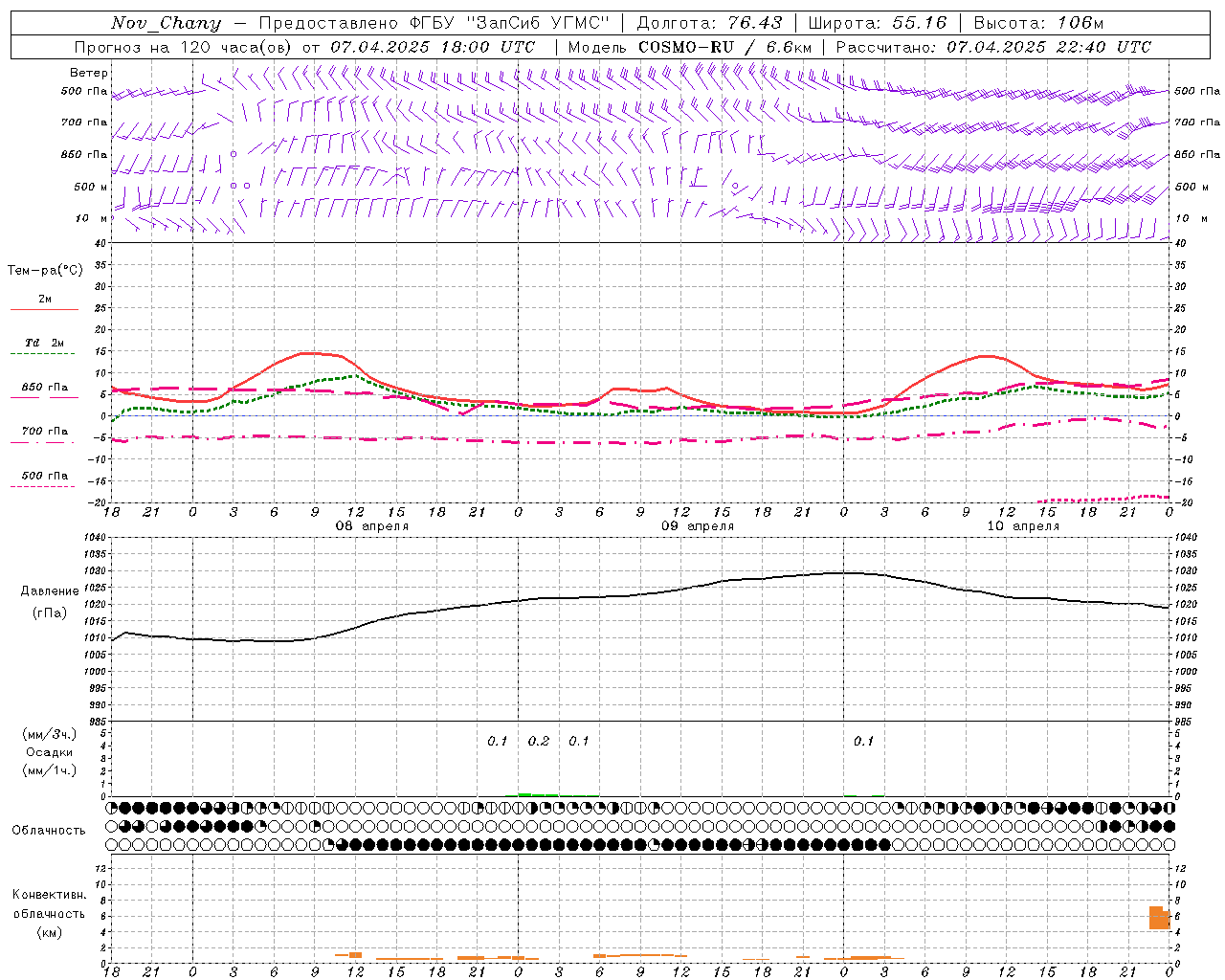This screenshot has height=980, width=1225.
Task: Click the "08 апреля" date label
Action: pos(371,526)
